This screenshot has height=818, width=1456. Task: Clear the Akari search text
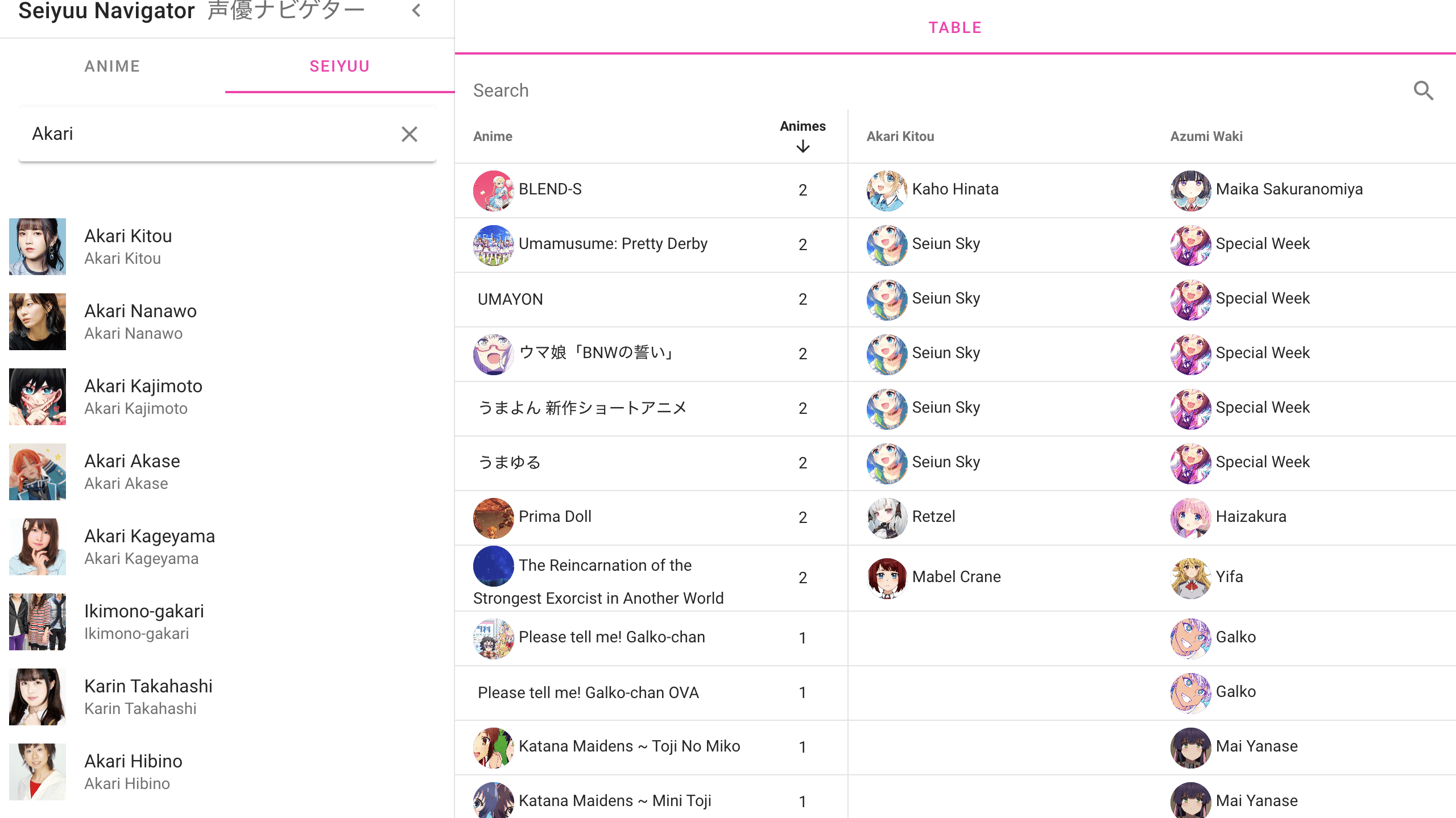tap(409, 134)
